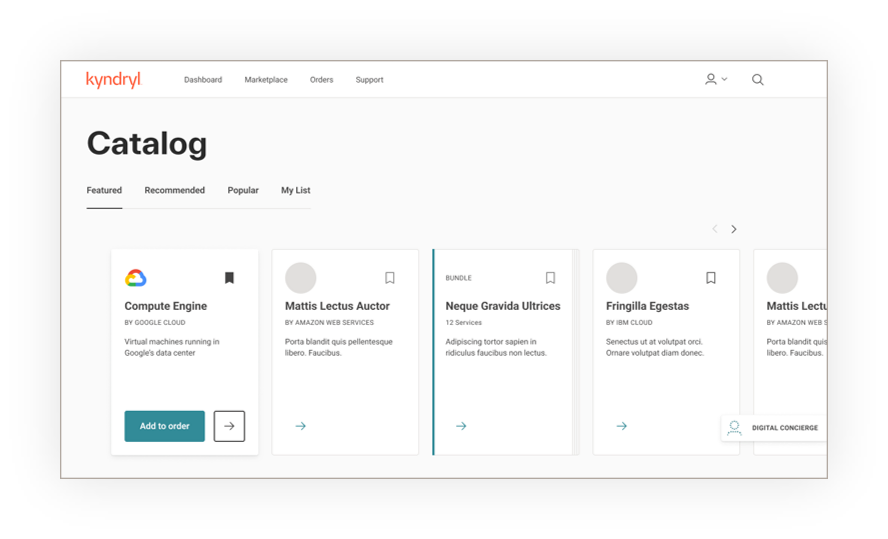The width and height of the screenshot is (888, 539).
Task: Click the Google Cloud logo icon
Action: [x=136, y=278]
